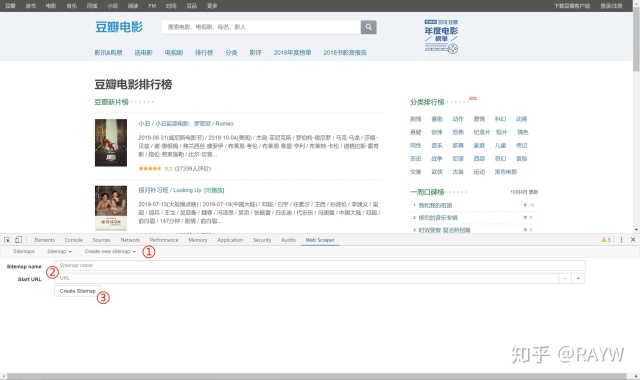The height and width of the screenshot is (380, 640).
Task: Open 排行榜 in navigation
Action: [204, 53]
